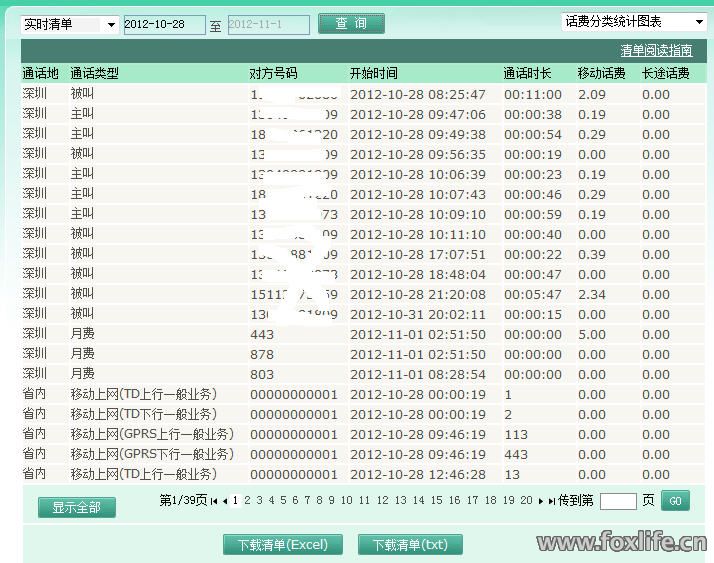
Task: Click the 开始时间 column header
Action: click(374, 73)
